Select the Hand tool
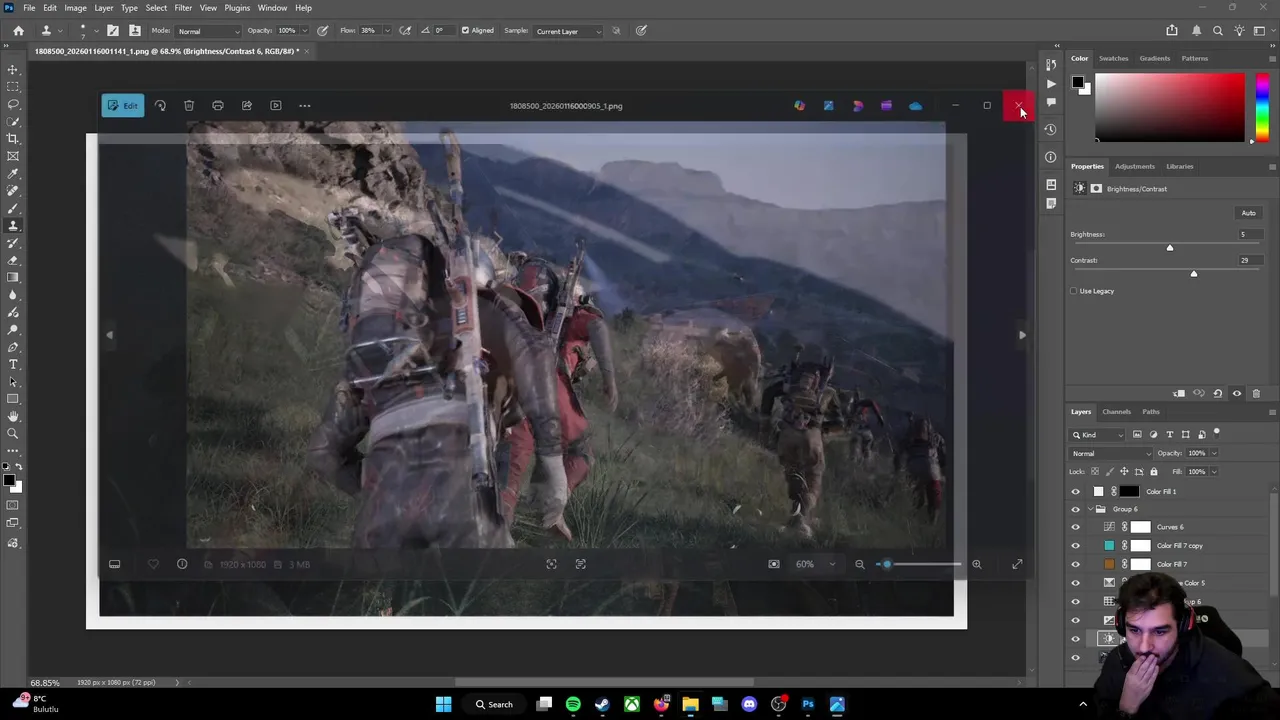This screenshot has height=720, width=1280. pos(13,416)
